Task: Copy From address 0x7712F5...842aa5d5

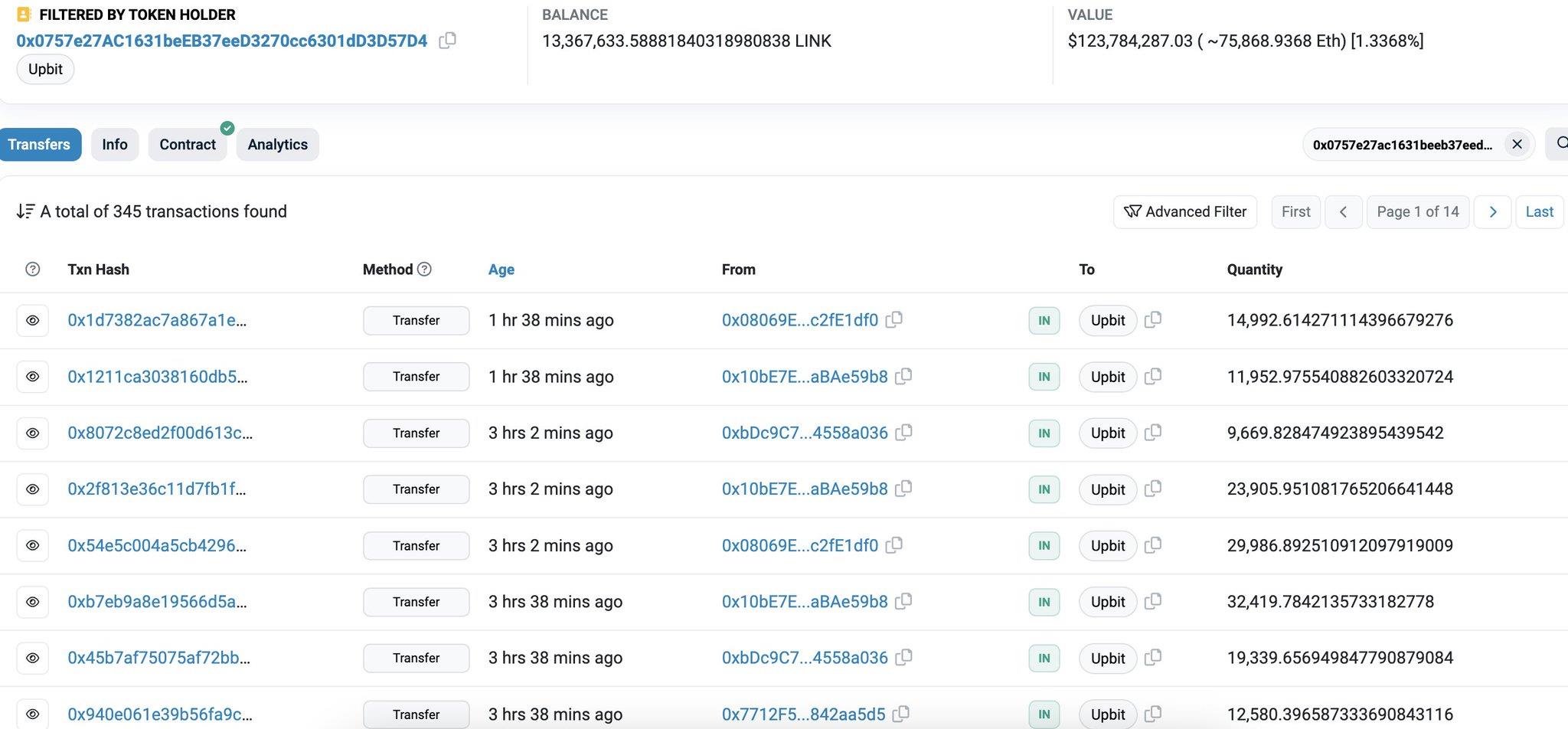Action: pos(901,714)
